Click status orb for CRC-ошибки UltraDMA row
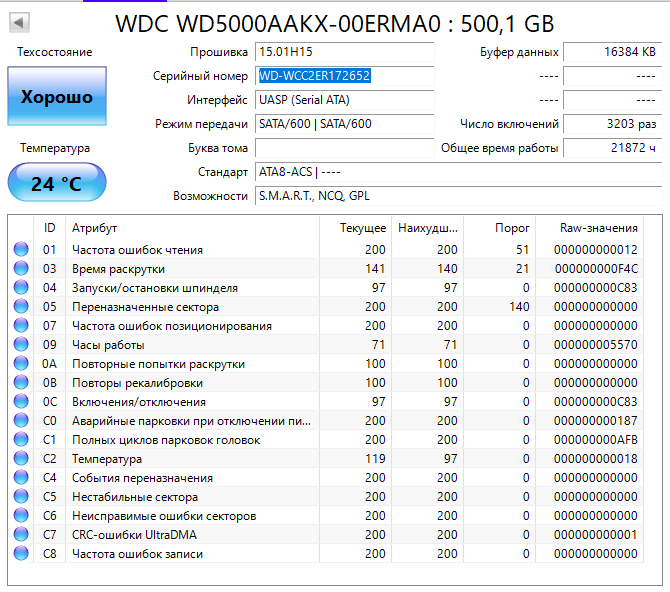The height and width of the screenshot is (592, 670). point(21,535)
